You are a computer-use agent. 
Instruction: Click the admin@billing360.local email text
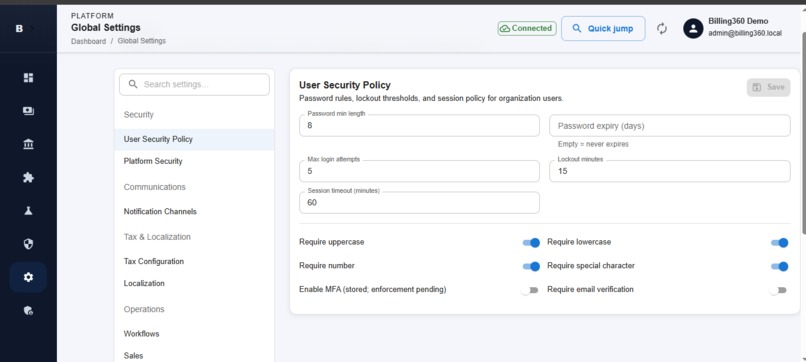pos(745,33)
